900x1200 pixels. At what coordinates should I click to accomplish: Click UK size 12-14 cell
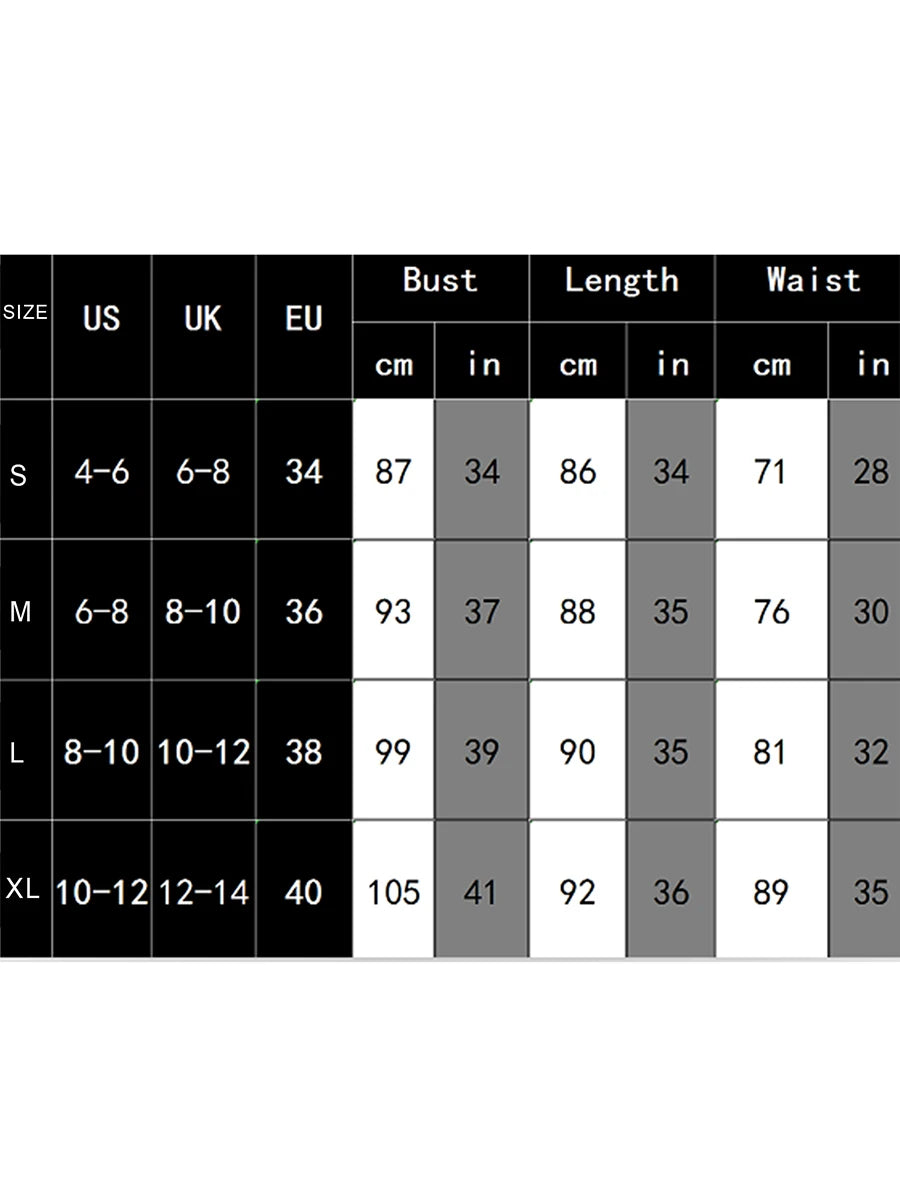tap(203, 892)
